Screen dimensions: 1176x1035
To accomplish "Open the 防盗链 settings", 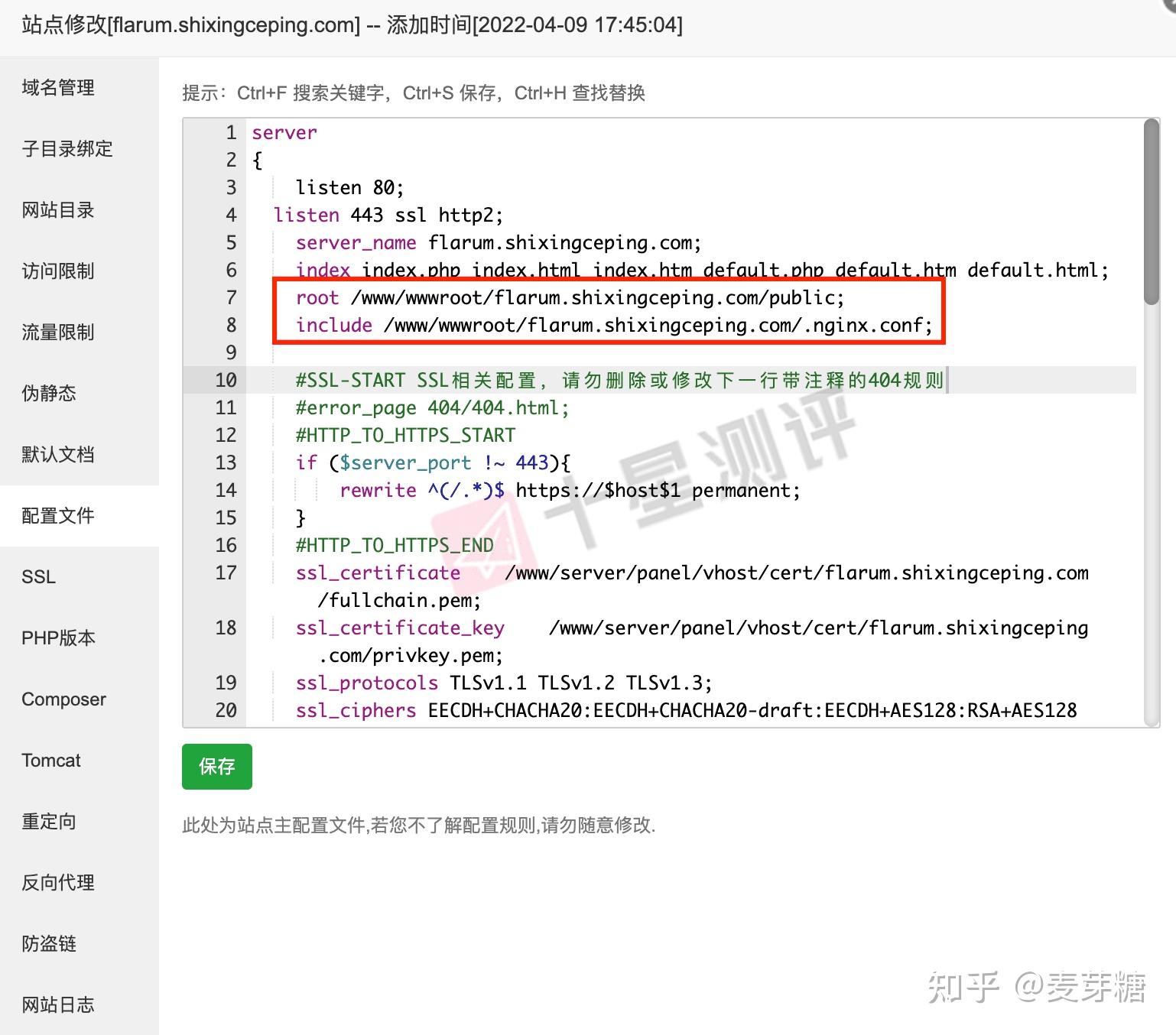I will [48, 943].
